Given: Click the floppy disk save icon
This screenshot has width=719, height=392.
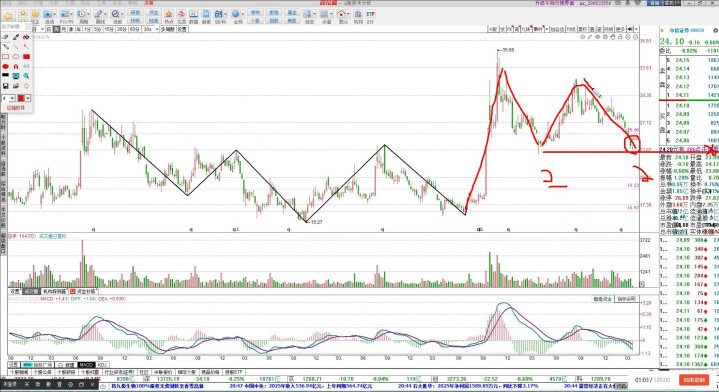Looking at the screenshot, I should click(6, 86).
